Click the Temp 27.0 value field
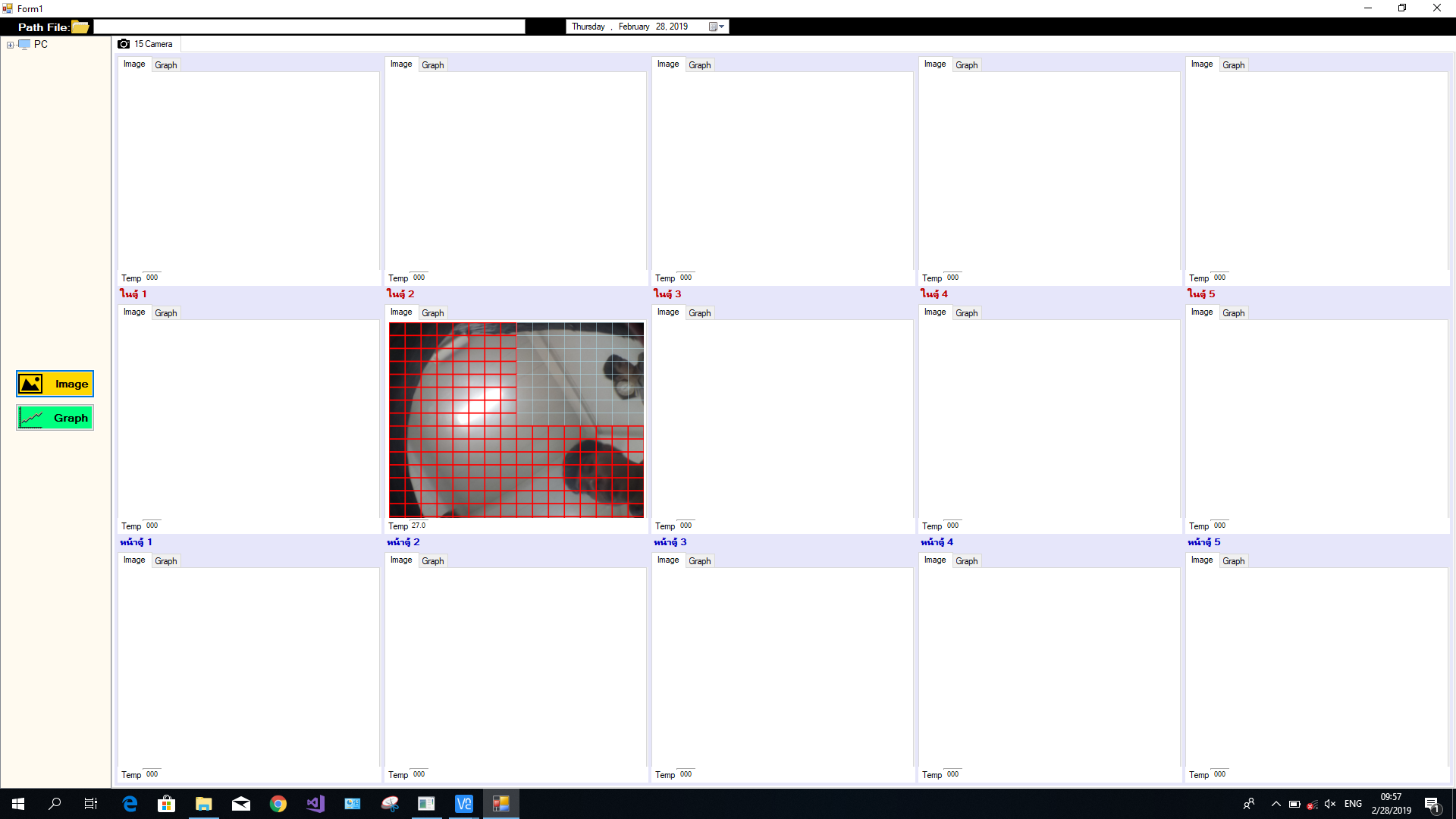1456x819 pixels. pos(419,526)
